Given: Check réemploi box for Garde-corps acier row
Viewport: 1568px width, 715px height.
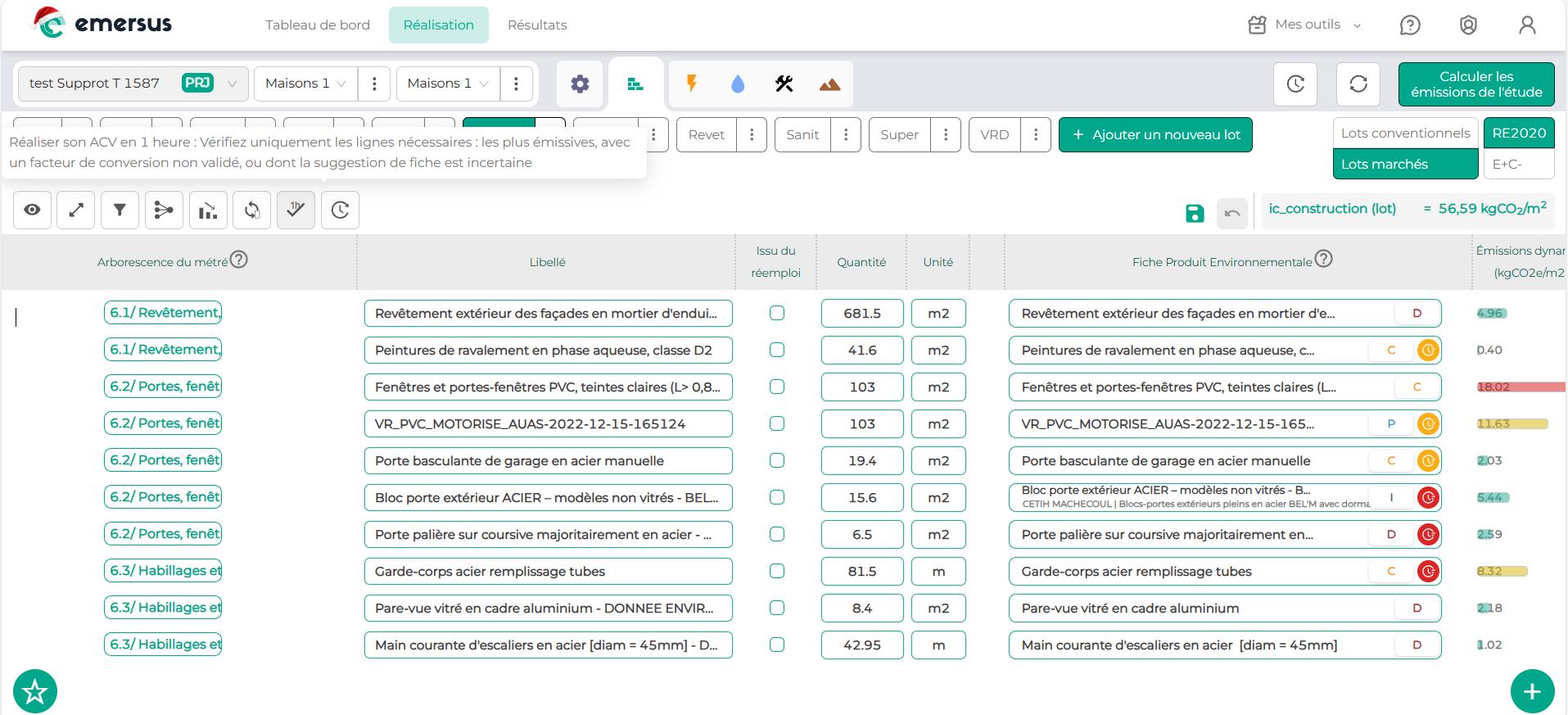Looking at the screenshot, I should 777,571.
